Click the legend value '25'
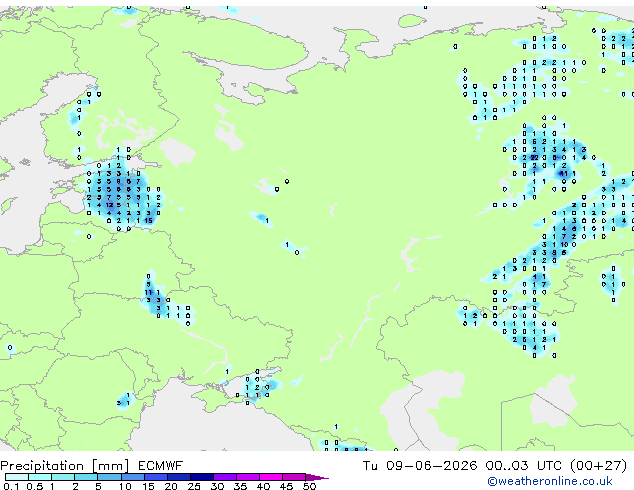Viewport: 634px width, 490px height. [x=194, y=486]
